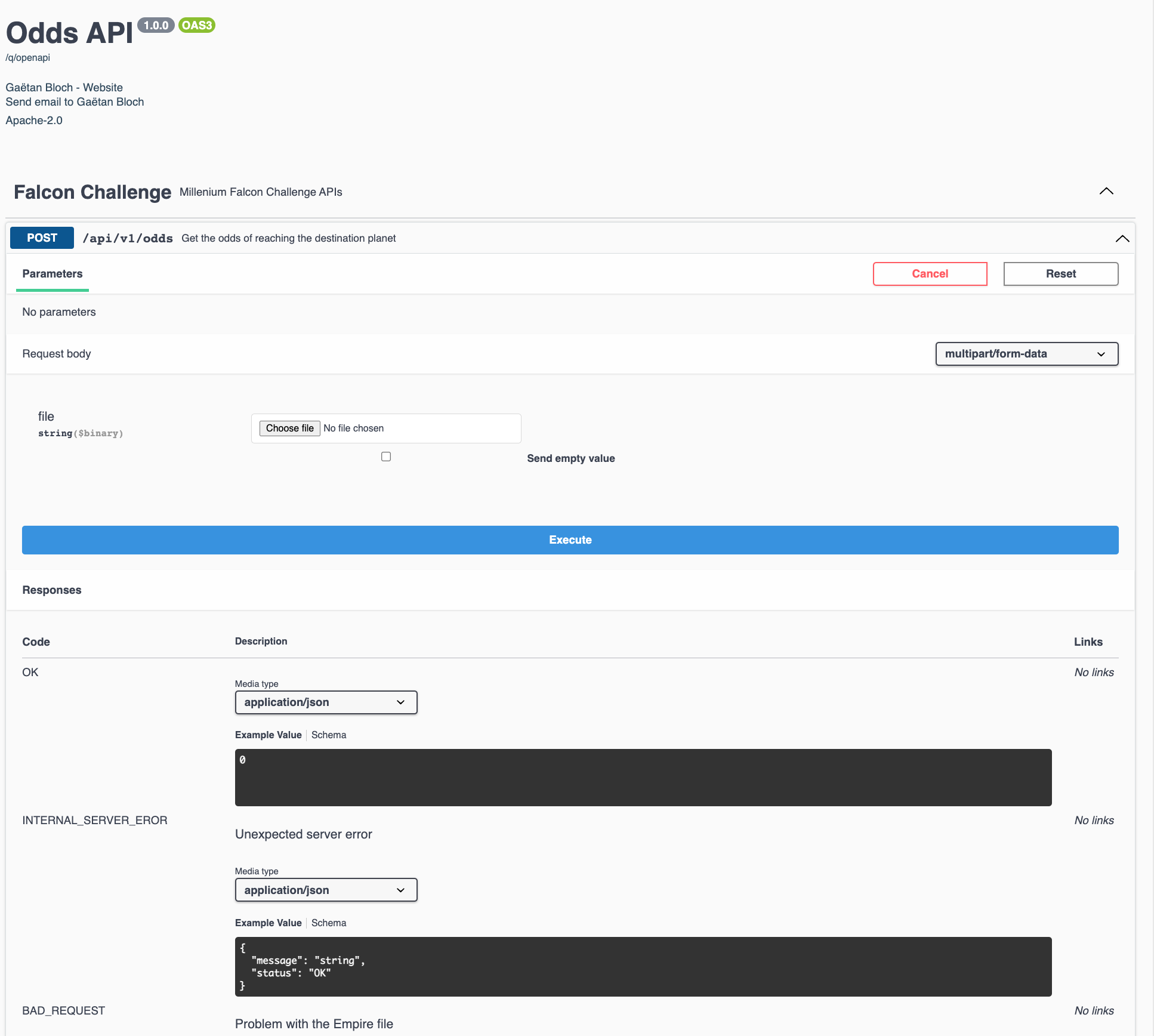1154x1036 pixels.
Task: Switch to Schema tab for OK response
Action: [x=329, y=735]
